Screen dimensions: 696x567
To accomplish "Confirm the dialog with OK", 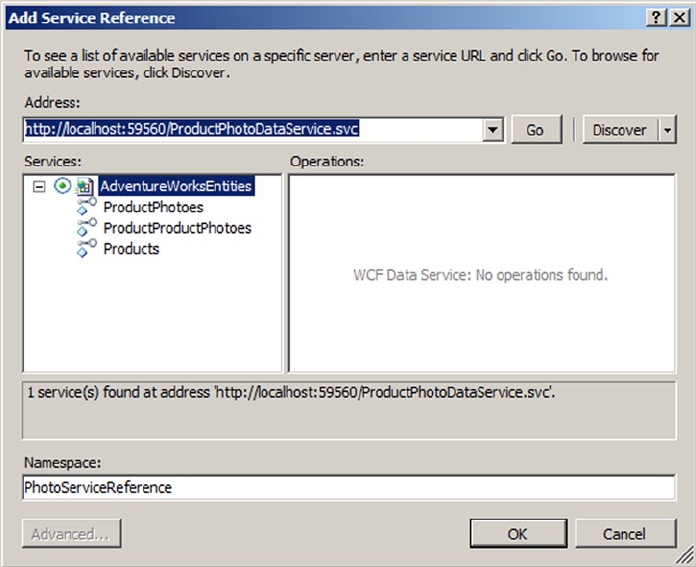I will pos(518,534).
